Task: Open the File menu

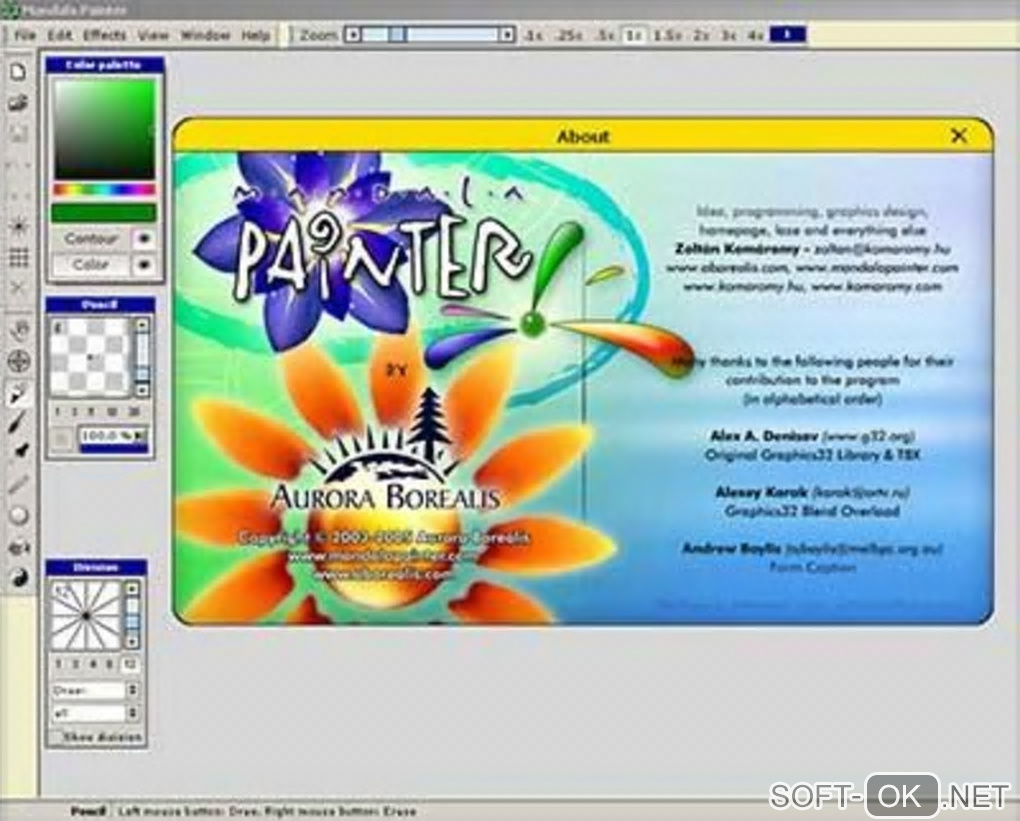Action: coord(25,34)
